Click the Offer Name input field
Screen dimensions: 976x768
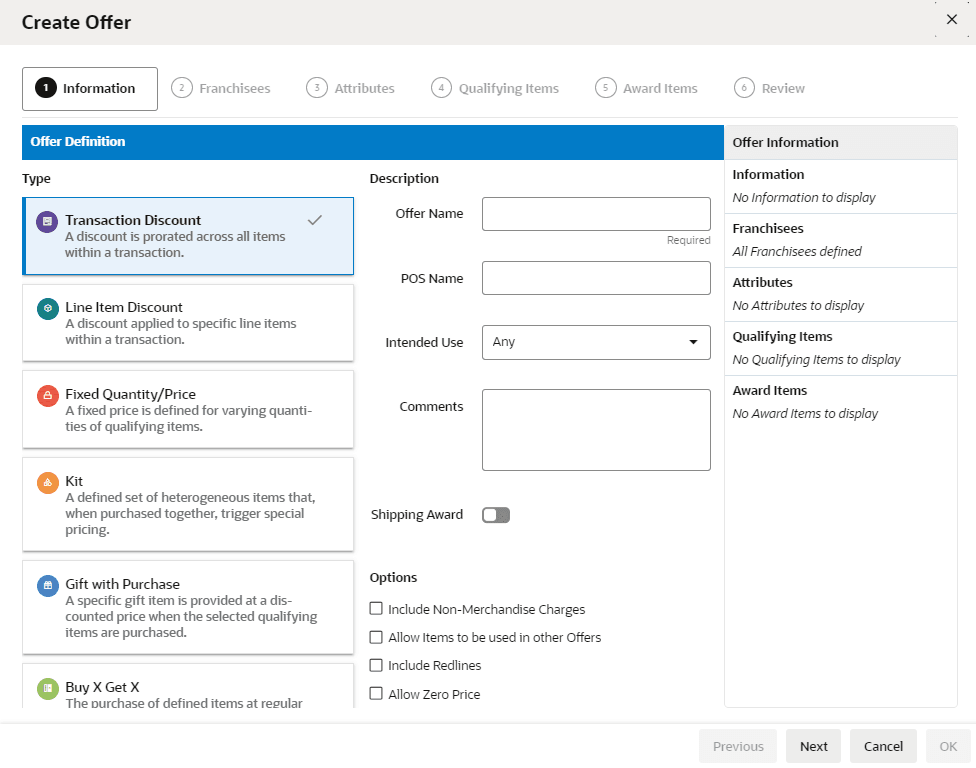point(596,214)
